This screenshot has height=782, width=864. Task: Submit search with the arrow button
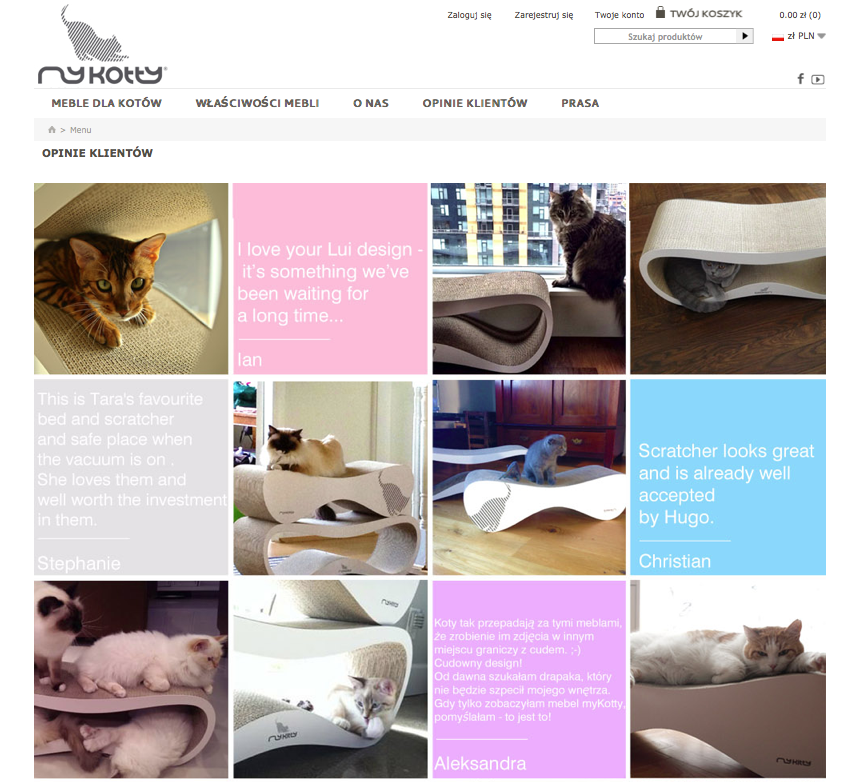coord(744,36)
